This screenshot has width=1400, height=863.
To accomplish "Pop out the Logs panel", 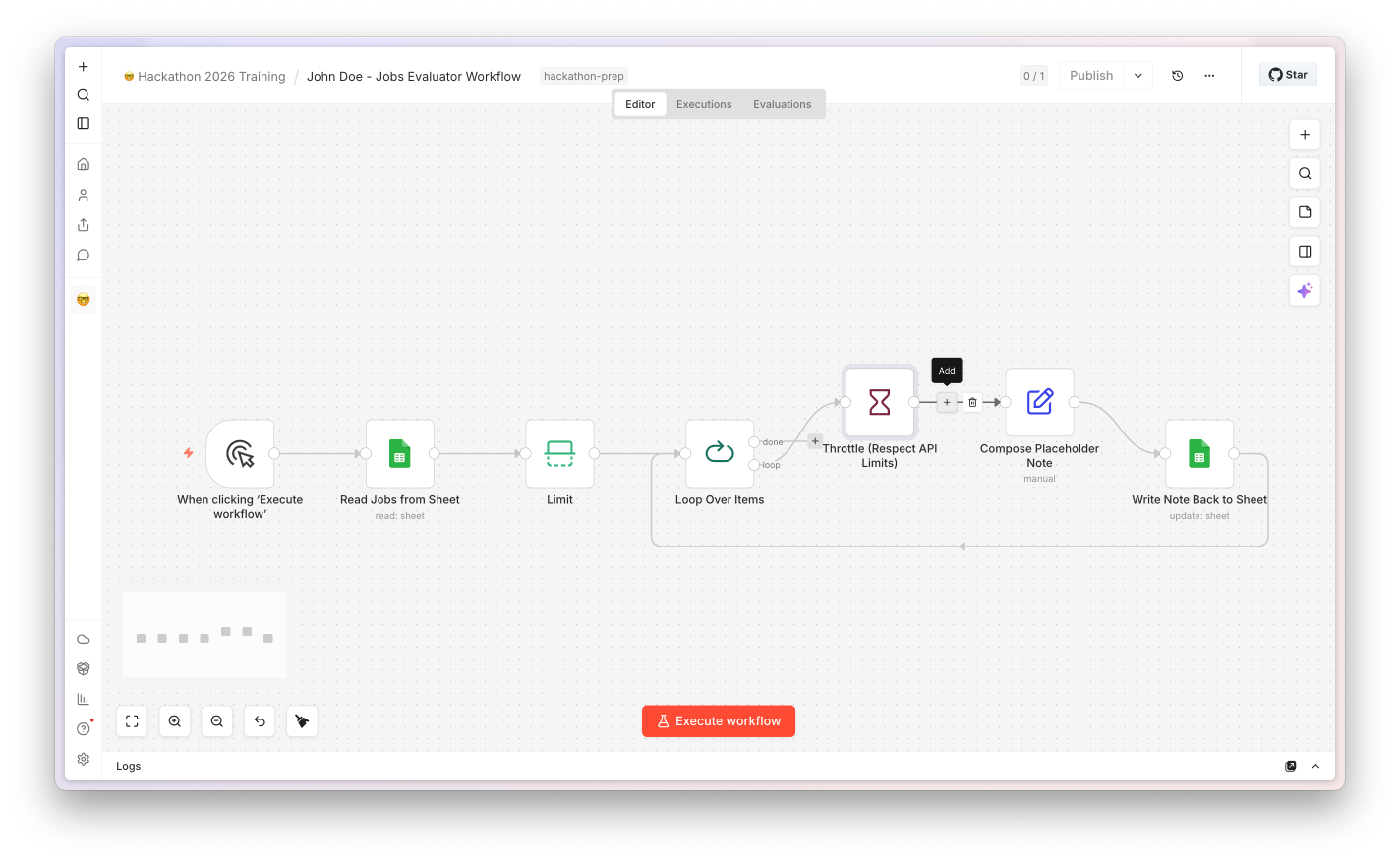I will click(x=1291, y=766).
